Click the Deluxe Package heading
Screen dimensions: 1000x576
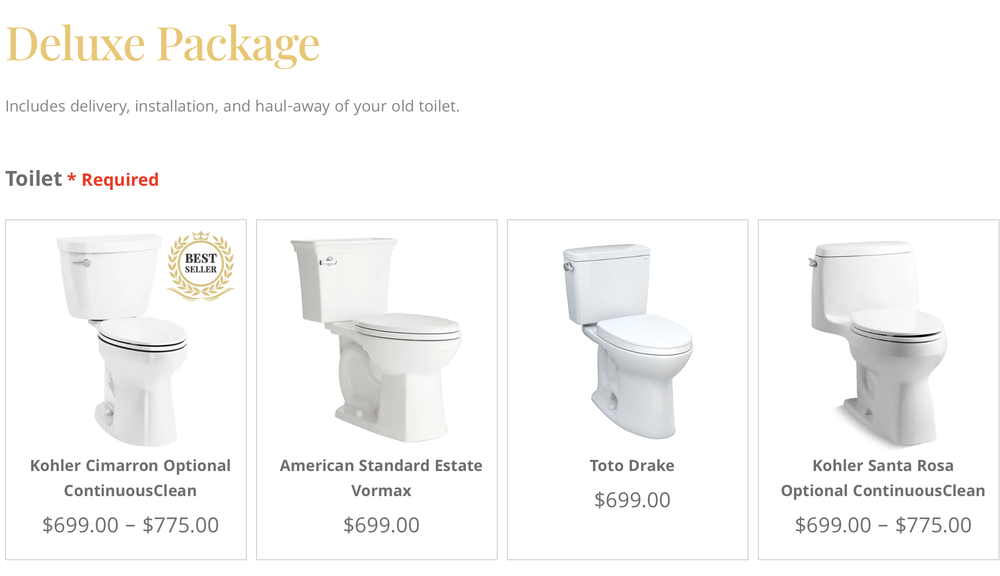coord(163,43)
